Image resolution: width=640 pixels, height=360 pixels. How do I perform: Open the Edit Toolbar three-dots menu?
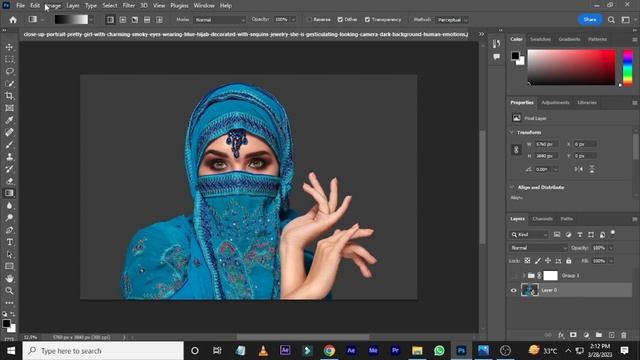[9, 303]
